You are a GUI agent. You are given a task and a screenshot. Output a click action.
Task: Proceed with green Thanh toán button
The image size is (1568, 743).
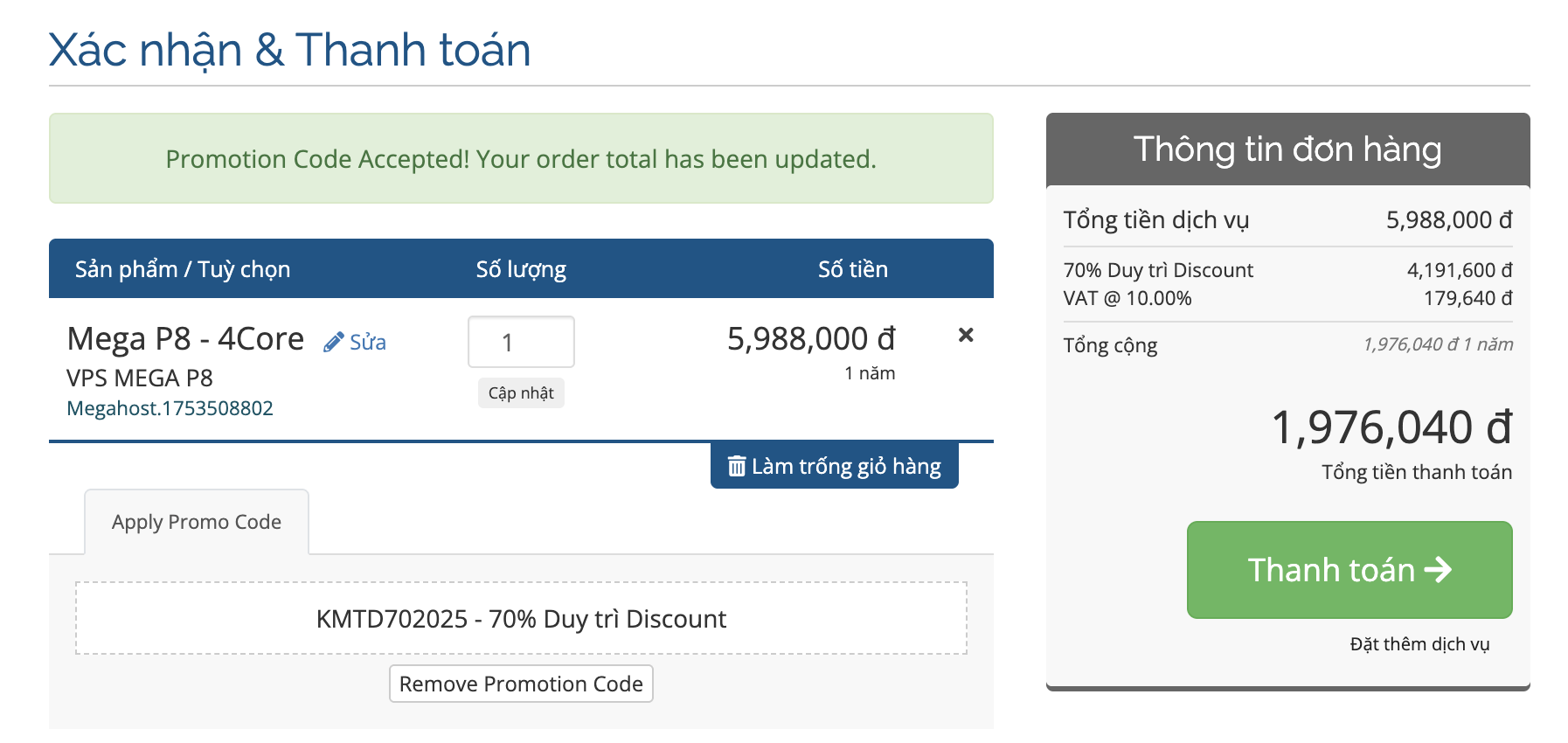point(1349,570)
